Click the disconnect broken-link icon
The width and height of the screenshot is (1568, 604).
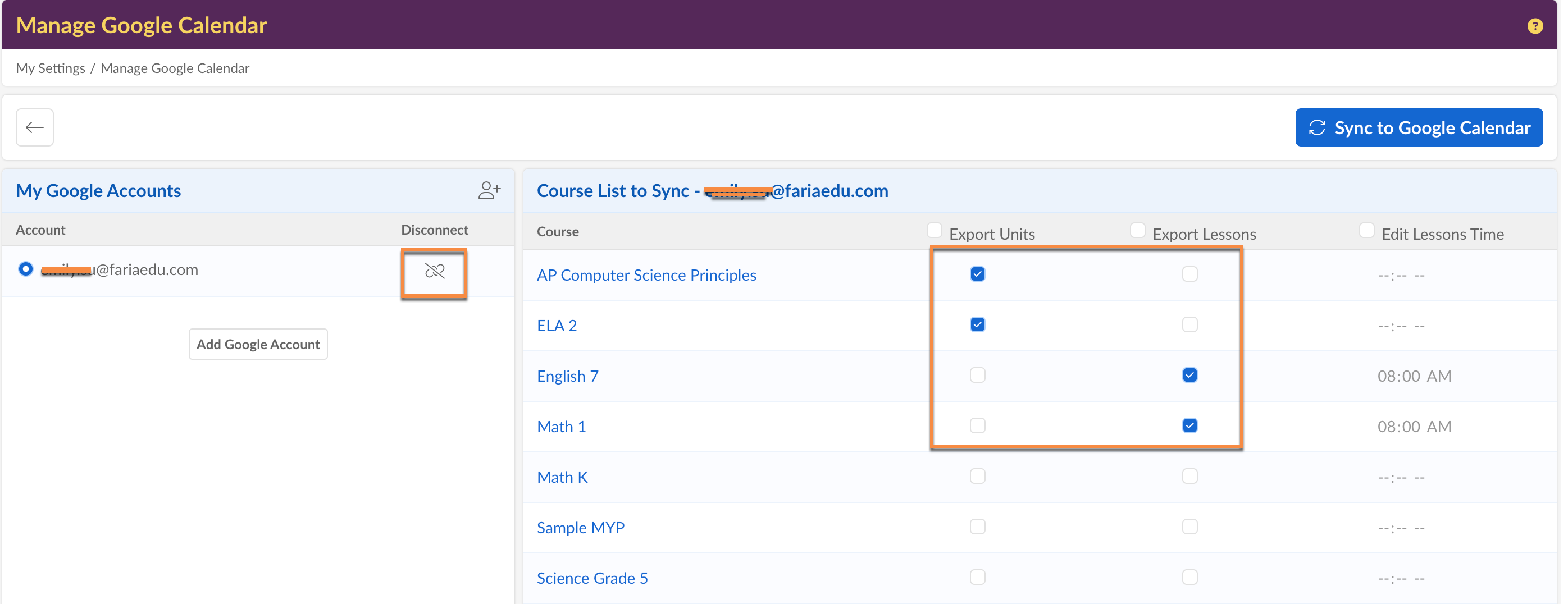(x=434, y=271)
